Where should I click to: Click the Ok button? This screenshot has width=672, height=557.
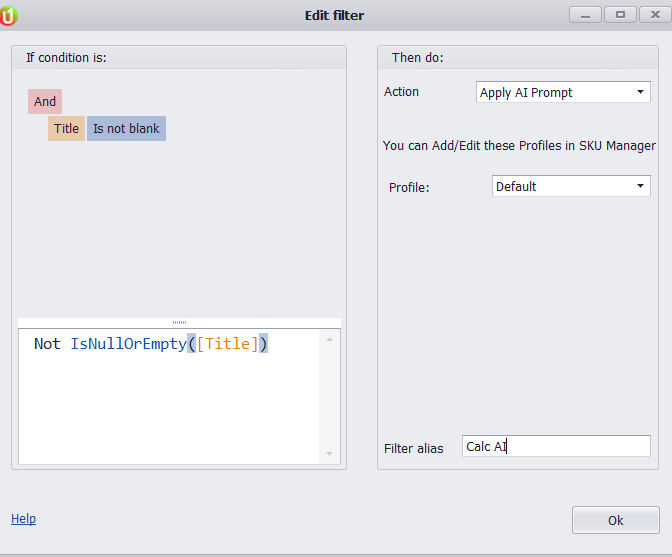[x=615, y=520]
